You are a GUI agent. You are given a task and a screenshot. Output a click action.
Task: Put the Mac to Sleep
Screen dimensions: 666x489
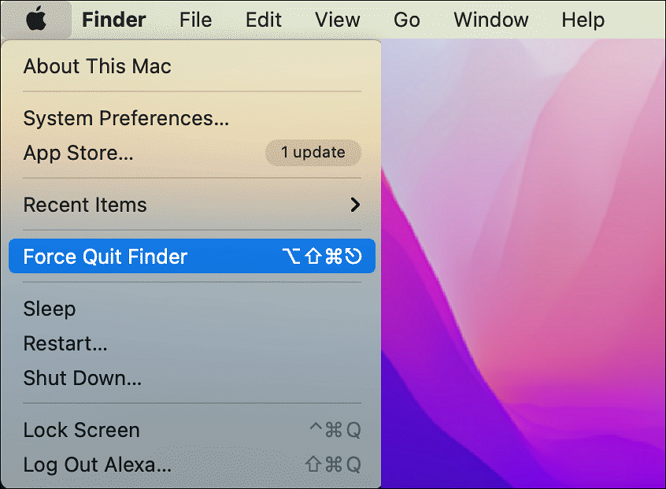(x=49, y=309)
